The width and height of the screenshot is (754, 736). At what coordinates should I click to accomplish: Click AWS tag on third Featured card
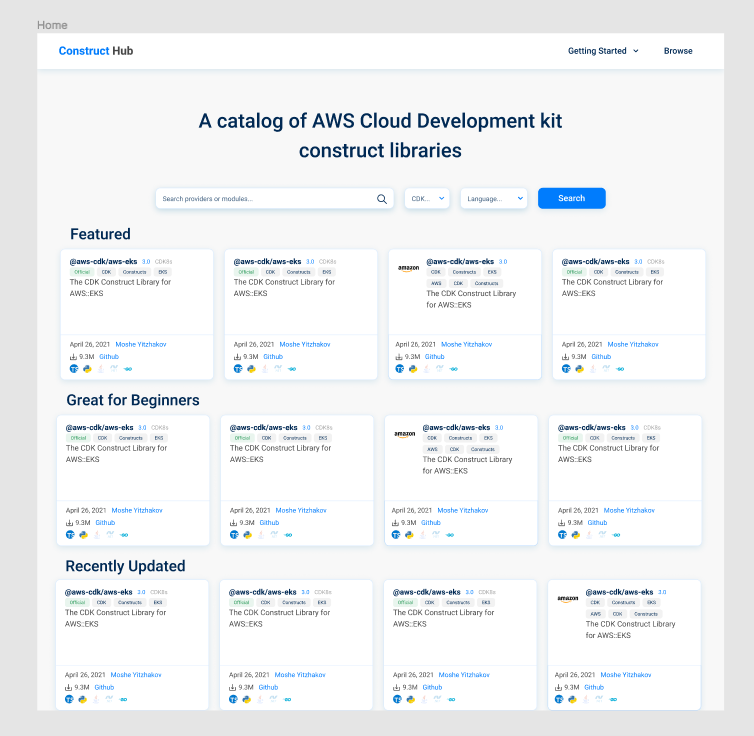pyautogui.click(x=436, y=283)
